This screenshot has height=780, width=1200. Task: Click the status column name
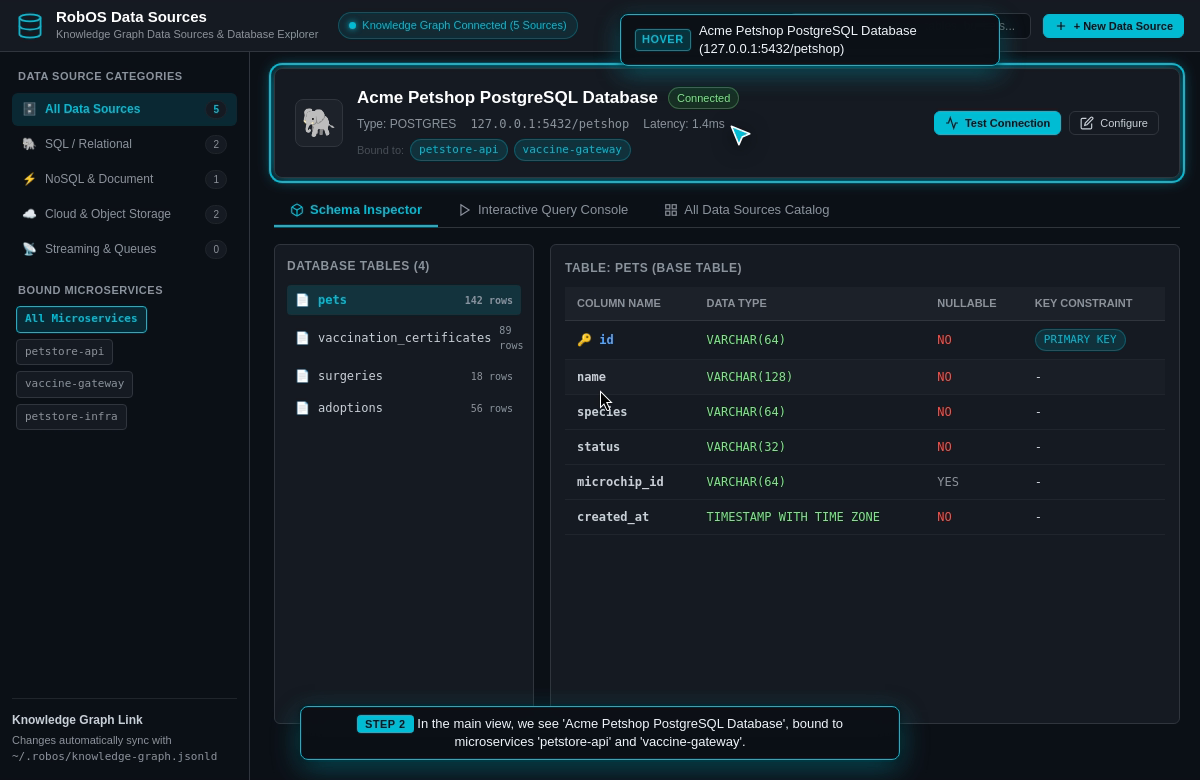(x=598, y=447)
